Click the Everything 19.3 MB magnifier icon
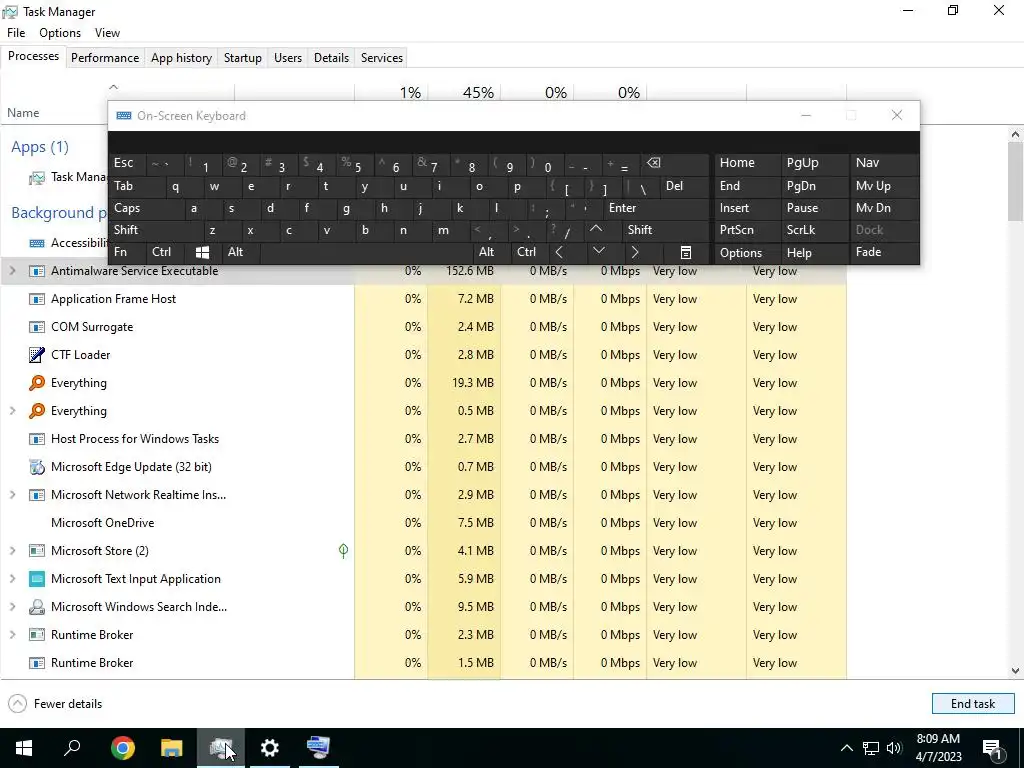The width and height of the screenshot is (1024, 768). pos(37,383)
